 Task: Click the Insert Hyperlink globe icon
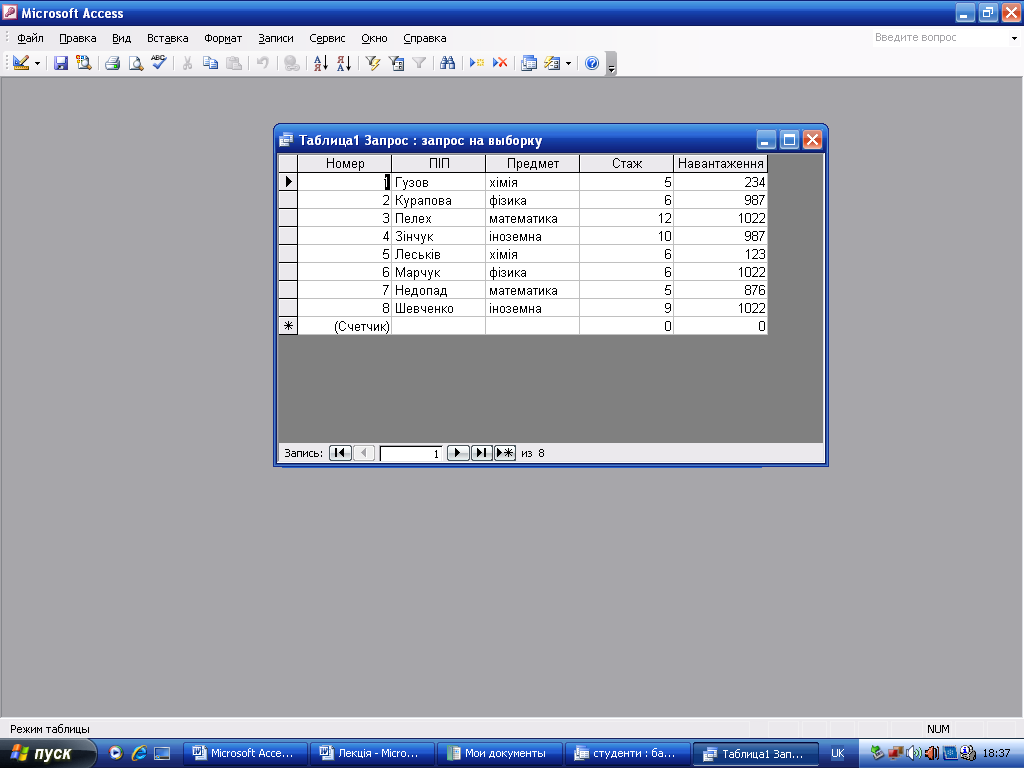tap(292, 63)
